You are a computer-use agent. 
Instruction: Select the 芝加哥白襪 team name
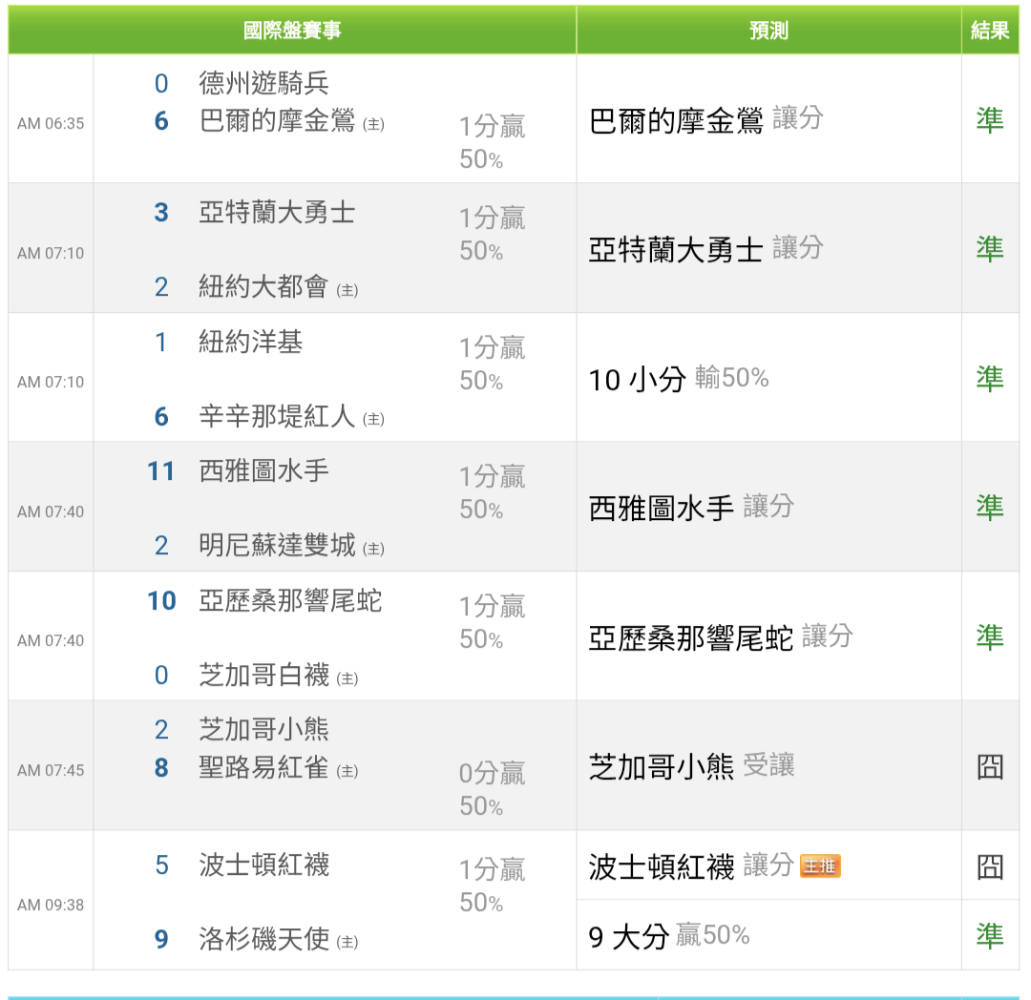[264, 675]
